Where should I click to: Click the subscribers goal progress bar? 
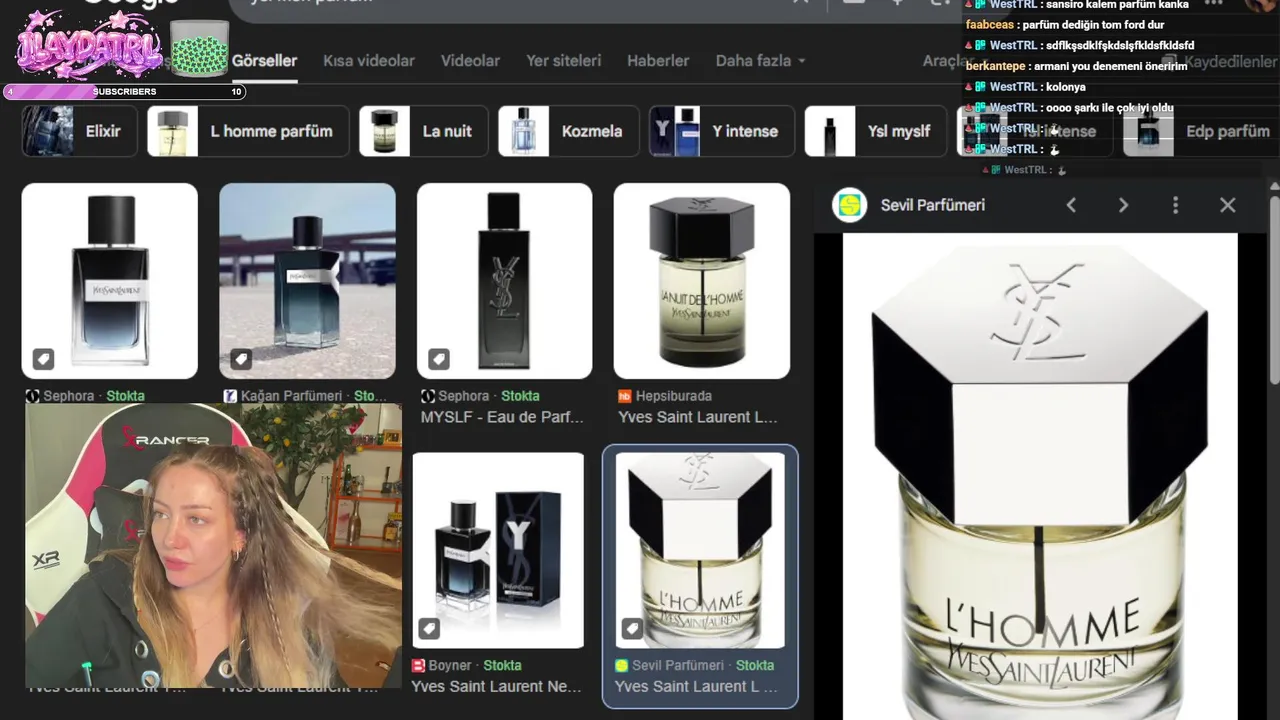click(125, 91)
